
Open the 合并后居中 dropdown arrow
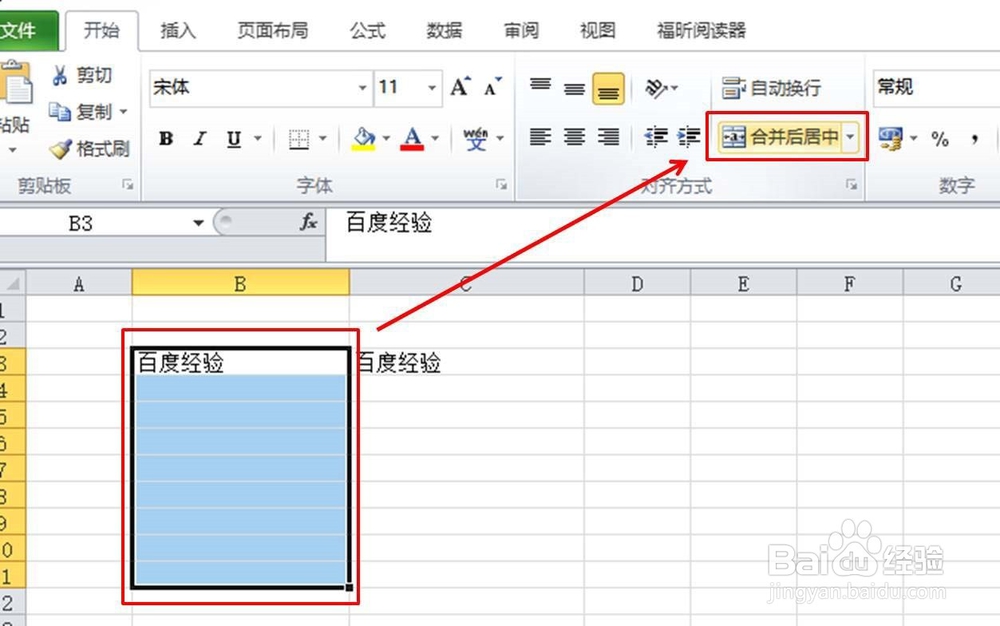coord(851,137)
